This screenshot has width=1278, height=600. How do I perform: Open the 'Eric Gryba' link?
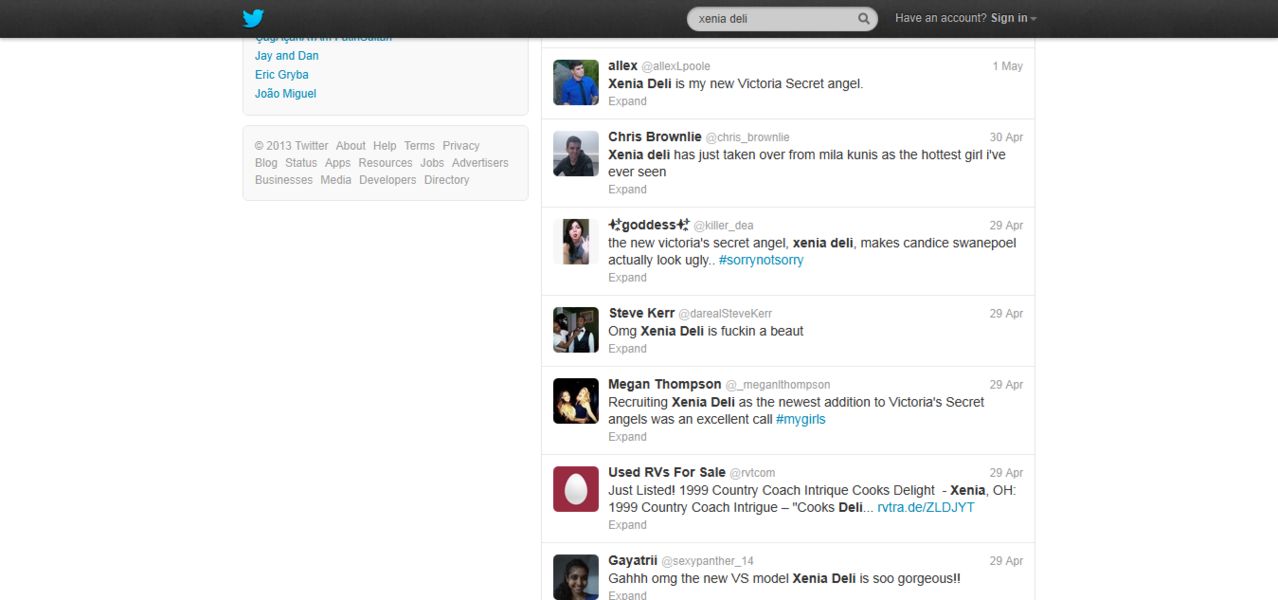(x=282, y=75)
